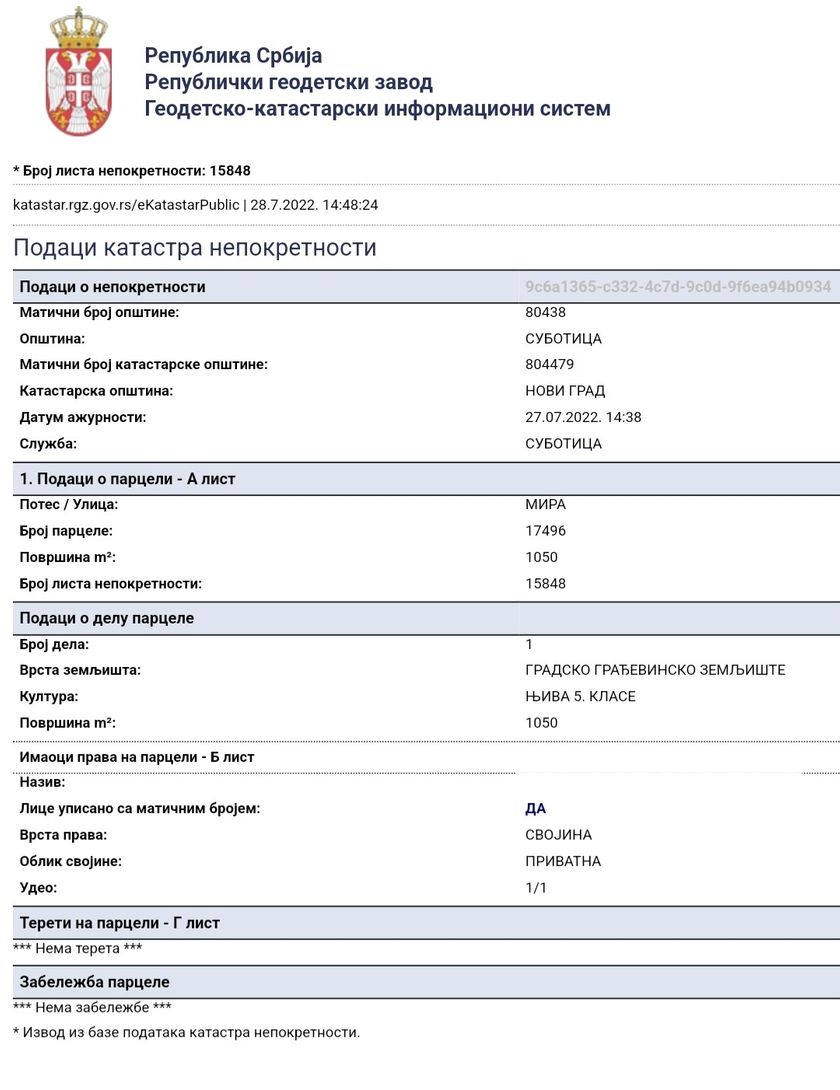Click Геодетско-катастарски информациони систем heading
The width and height of the screenshot is (840, 1090).
click(377, 108)
